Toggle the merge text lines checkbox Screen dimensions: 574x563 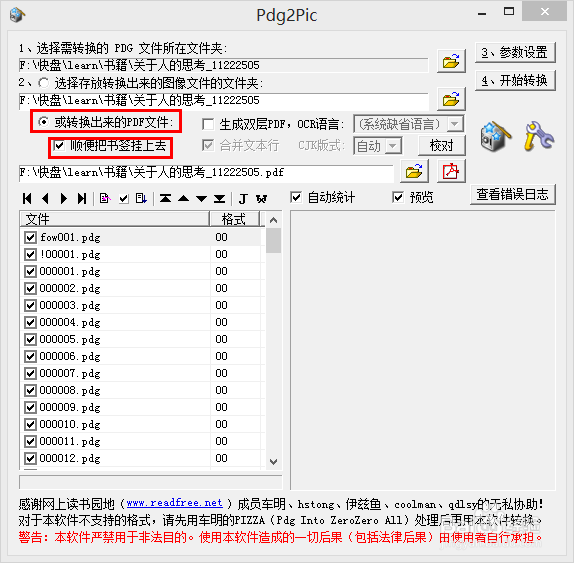tap(208, 145)
